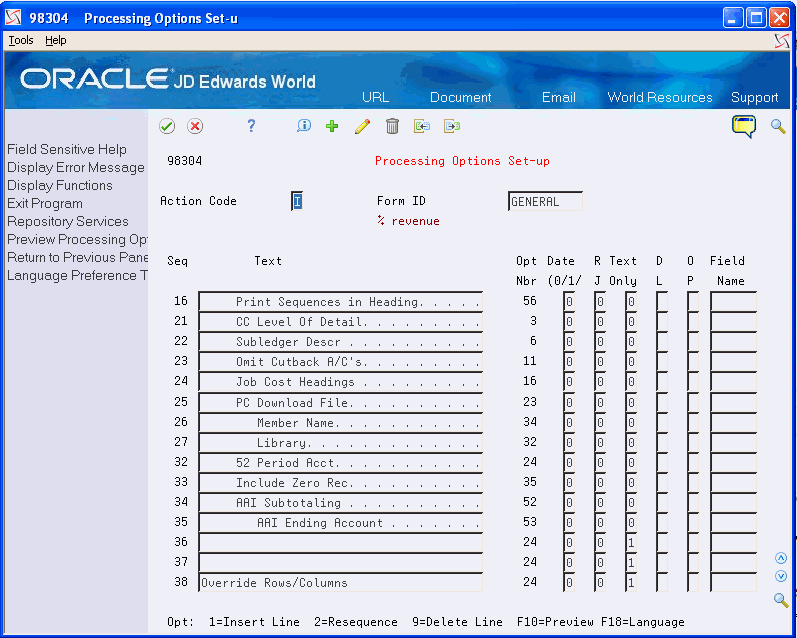Click the RJ field on sequence 25 row
Image resolution: width=797 pixels, height=638 pixels.
tap(600, 402)
